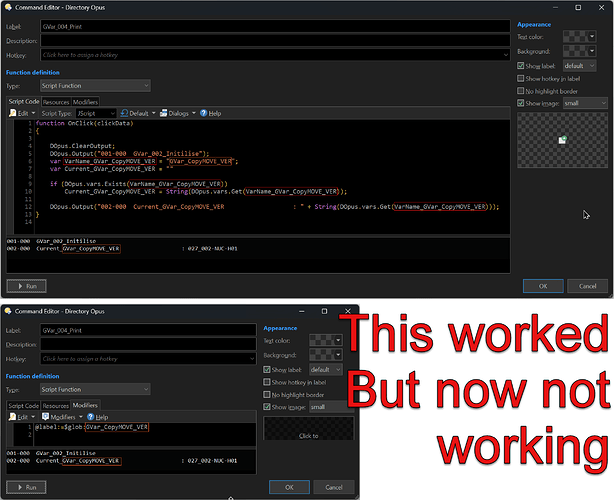Click the Default icon in the upper script toolbar
Image resolution: width=614 pixels, height=500 pixels.
(x=138, y=113)
